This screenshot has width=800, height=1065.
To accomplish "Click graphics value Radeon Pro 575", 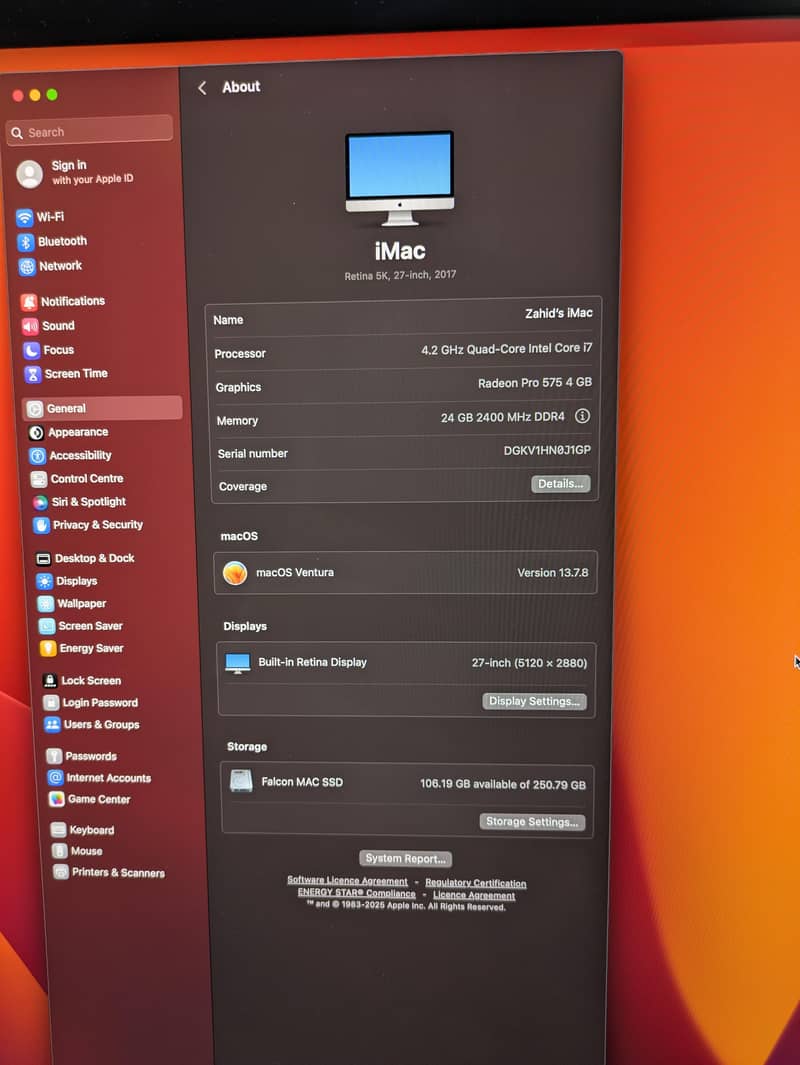I will click(x=534, y=383).
